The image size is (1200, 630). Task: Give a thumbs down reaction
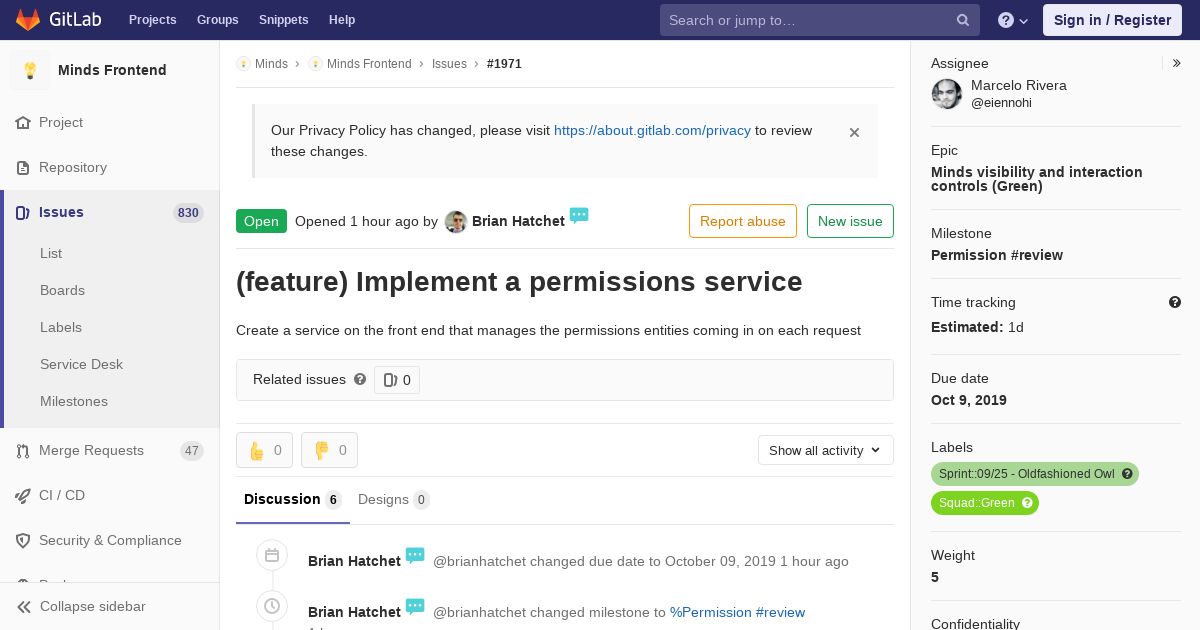(329, 450)
